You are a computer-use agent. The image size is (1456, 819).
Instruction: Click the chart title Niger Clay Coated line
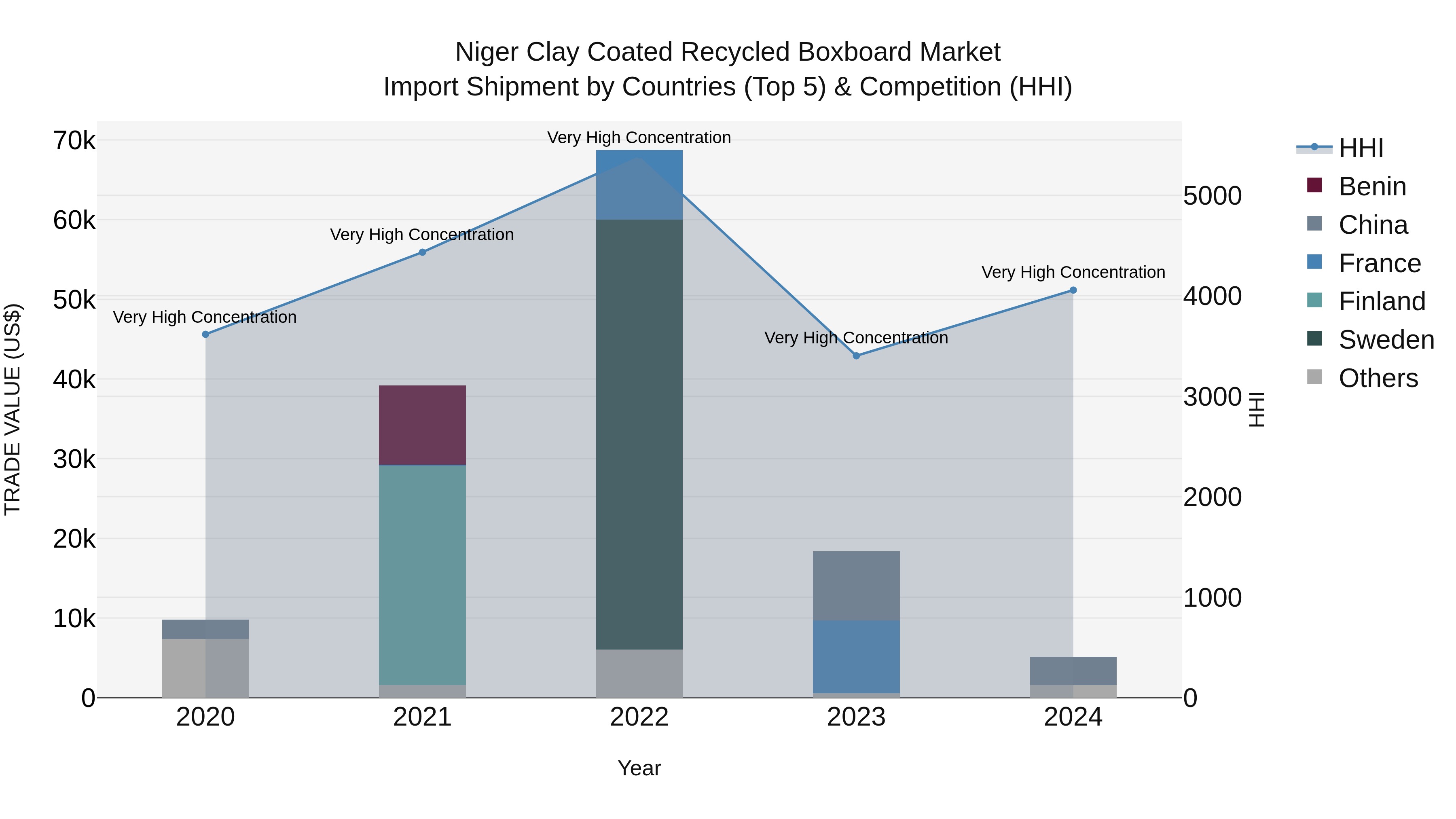(728, 52)
